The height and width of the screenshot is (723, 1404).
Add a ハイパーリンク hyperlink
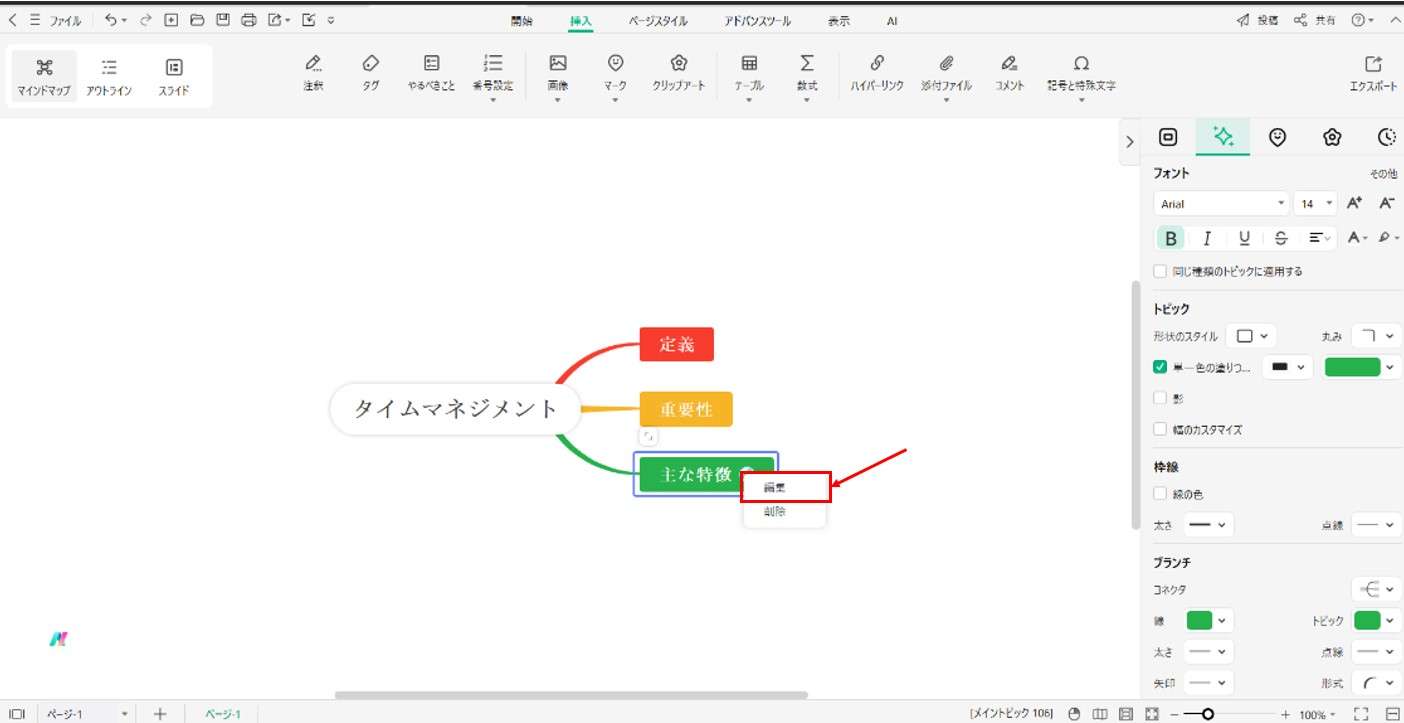(877, 73)
